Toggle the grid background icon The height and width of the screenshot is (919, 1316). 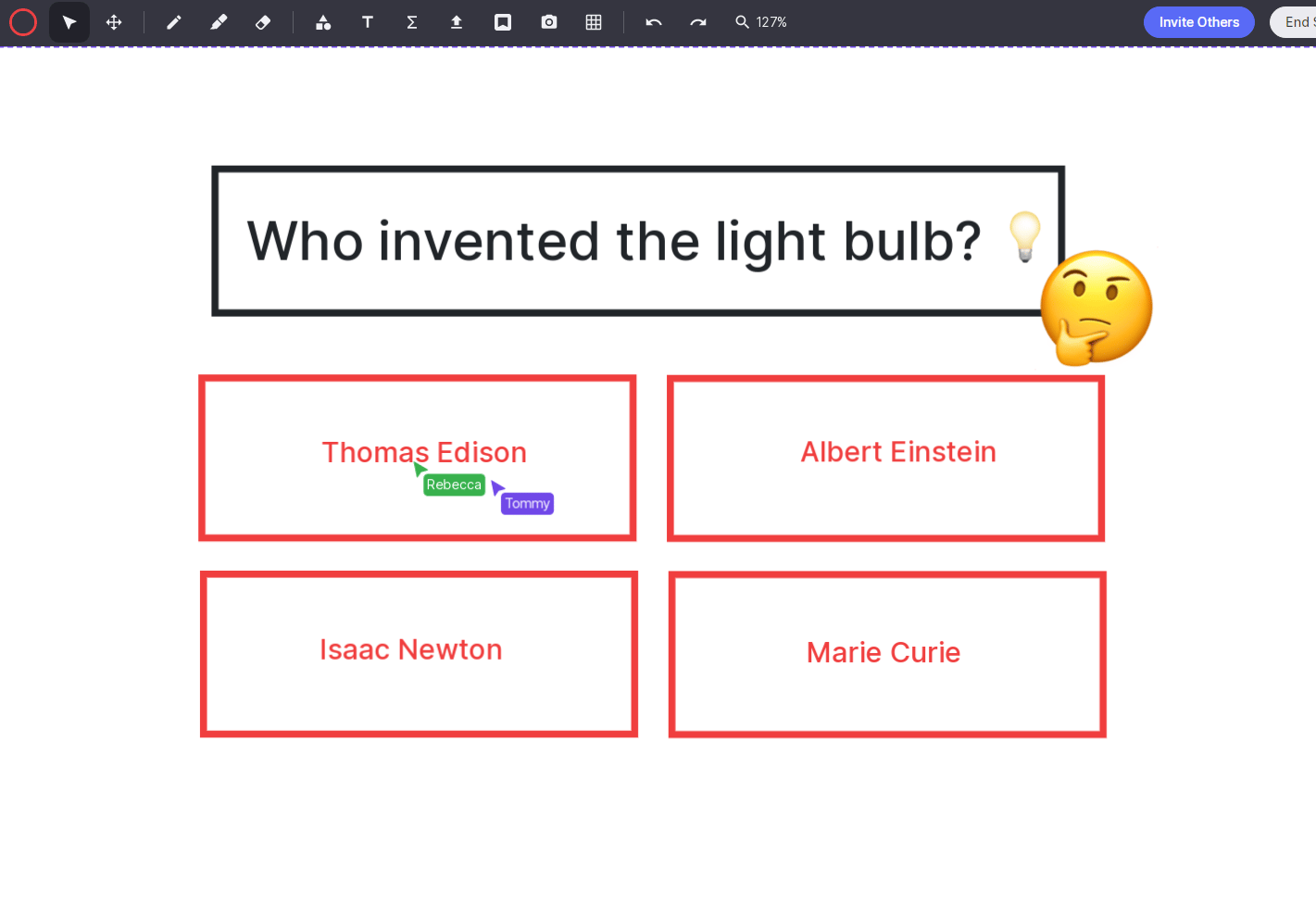click(x=594, y=22)
